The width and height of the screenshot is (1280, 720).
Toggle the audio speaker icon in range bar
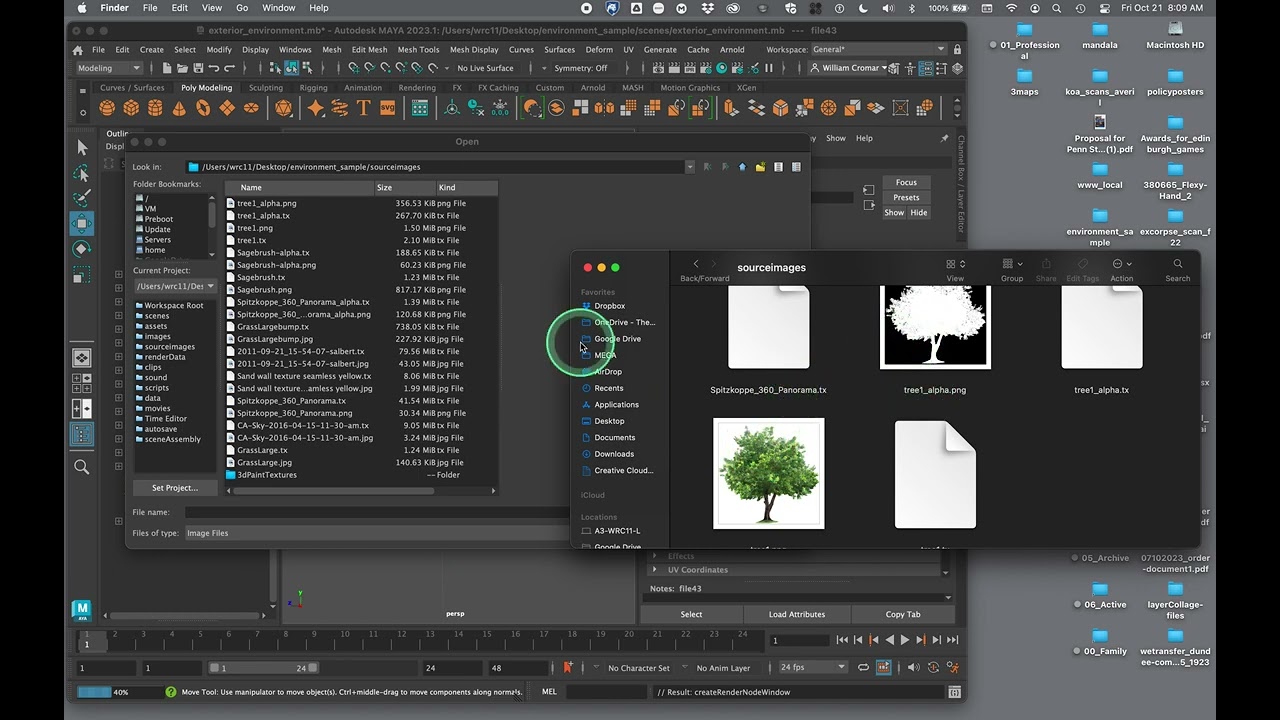click(913, 667)
